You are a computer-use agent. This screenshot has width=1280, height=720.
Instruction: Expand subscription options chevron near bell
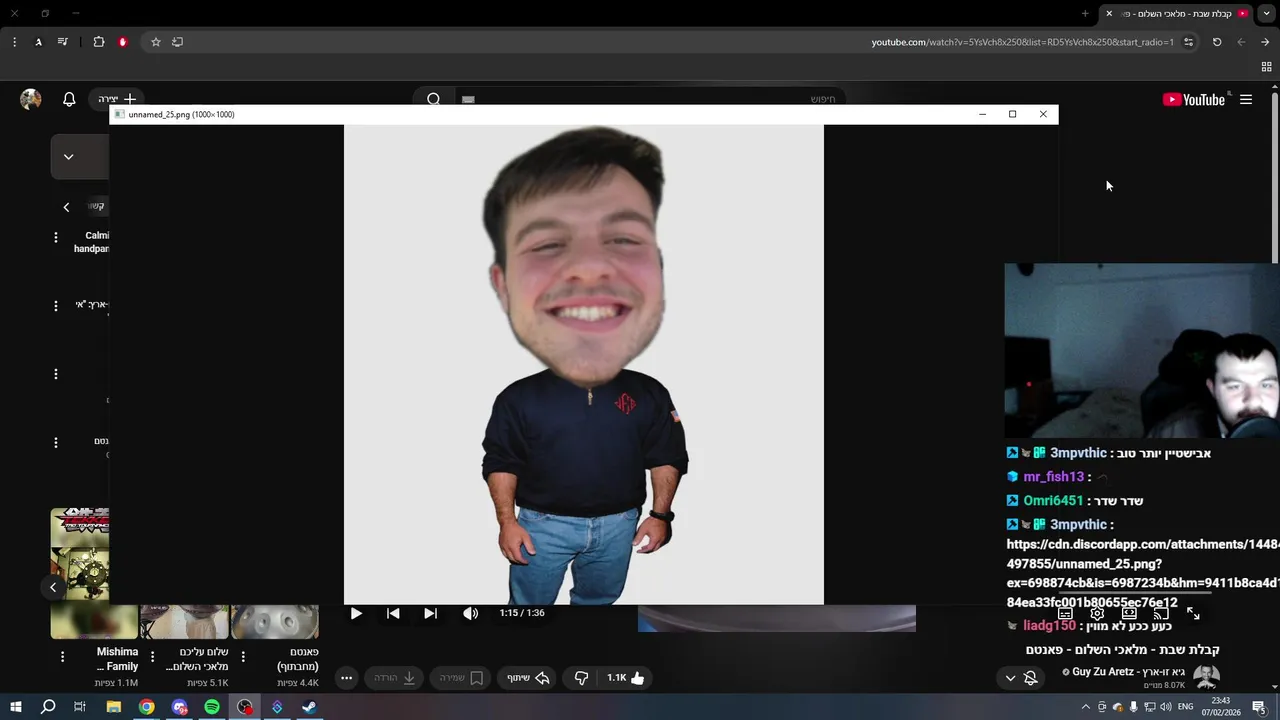(x=1010, y=678)
